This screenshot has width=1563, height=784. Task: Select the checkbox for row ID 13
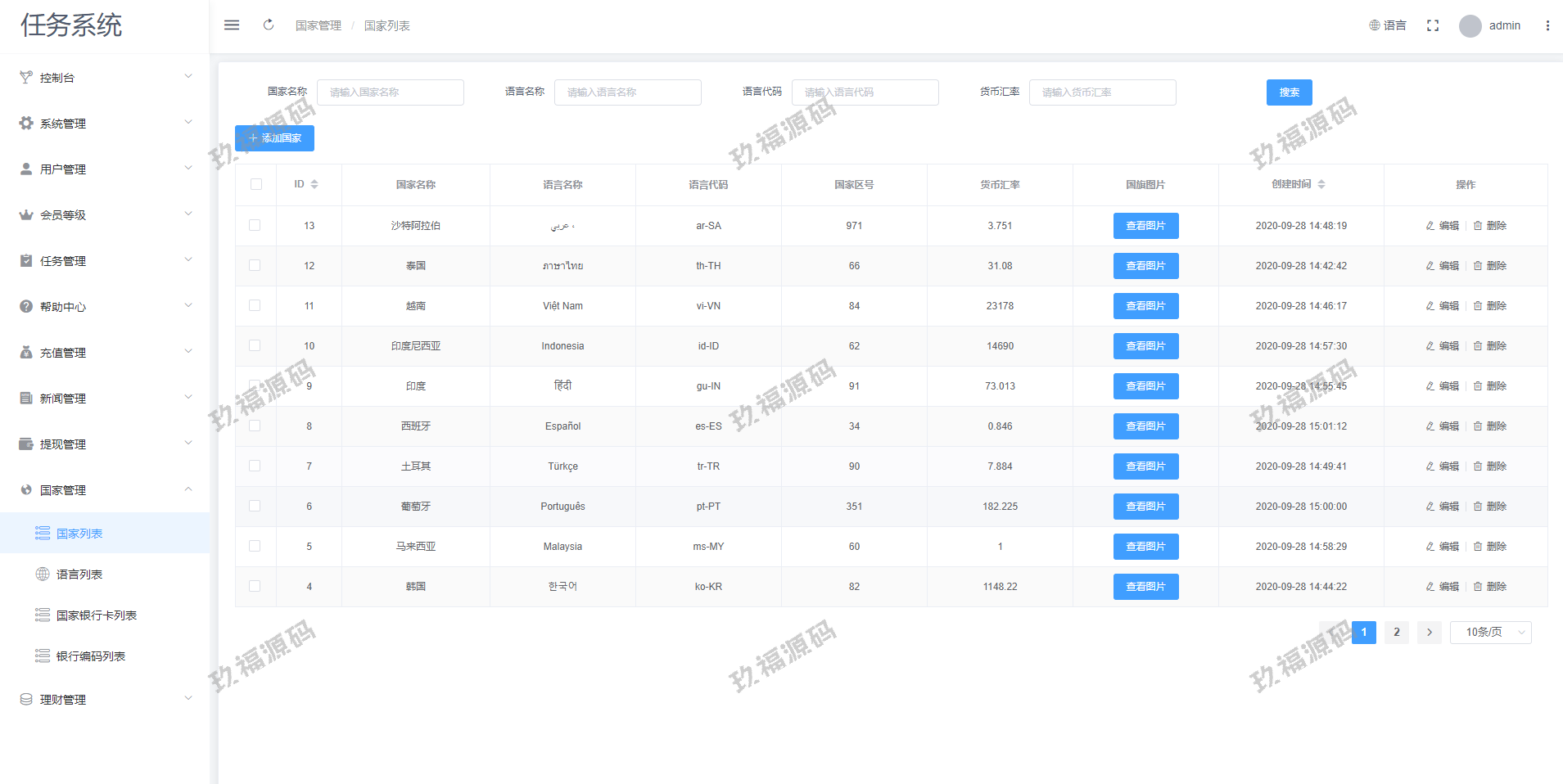click(255, 226)
